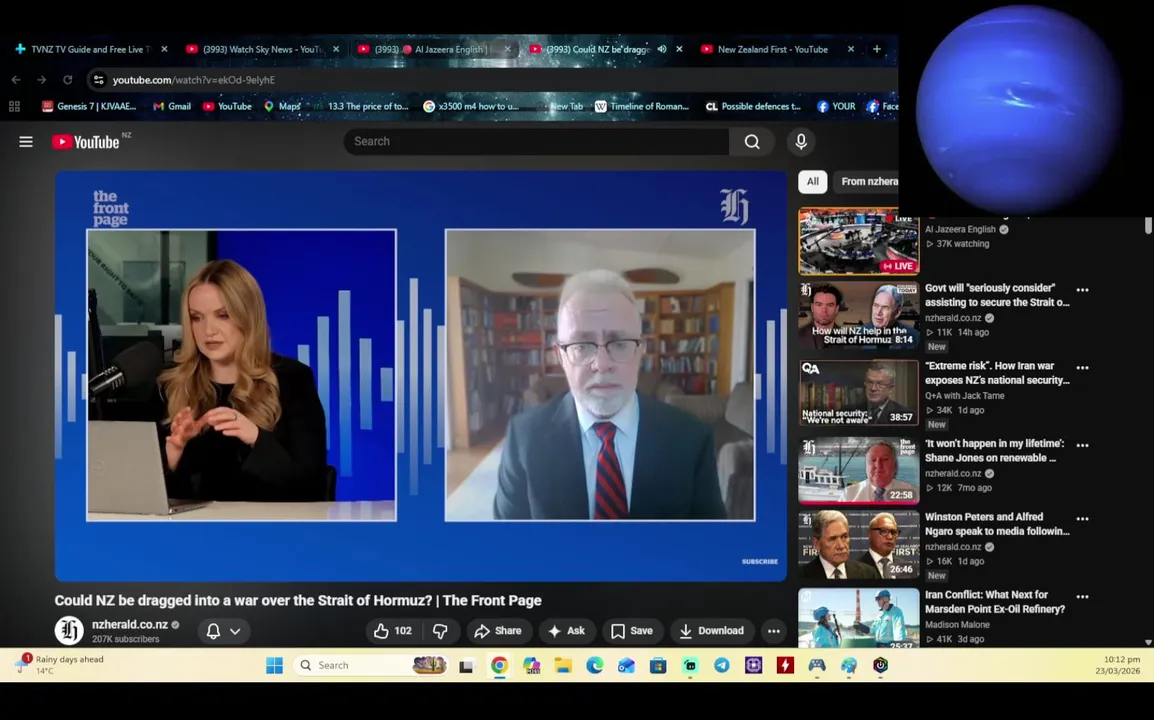Open the weather widget Rainy days ahead

click(x=61, y=665)
